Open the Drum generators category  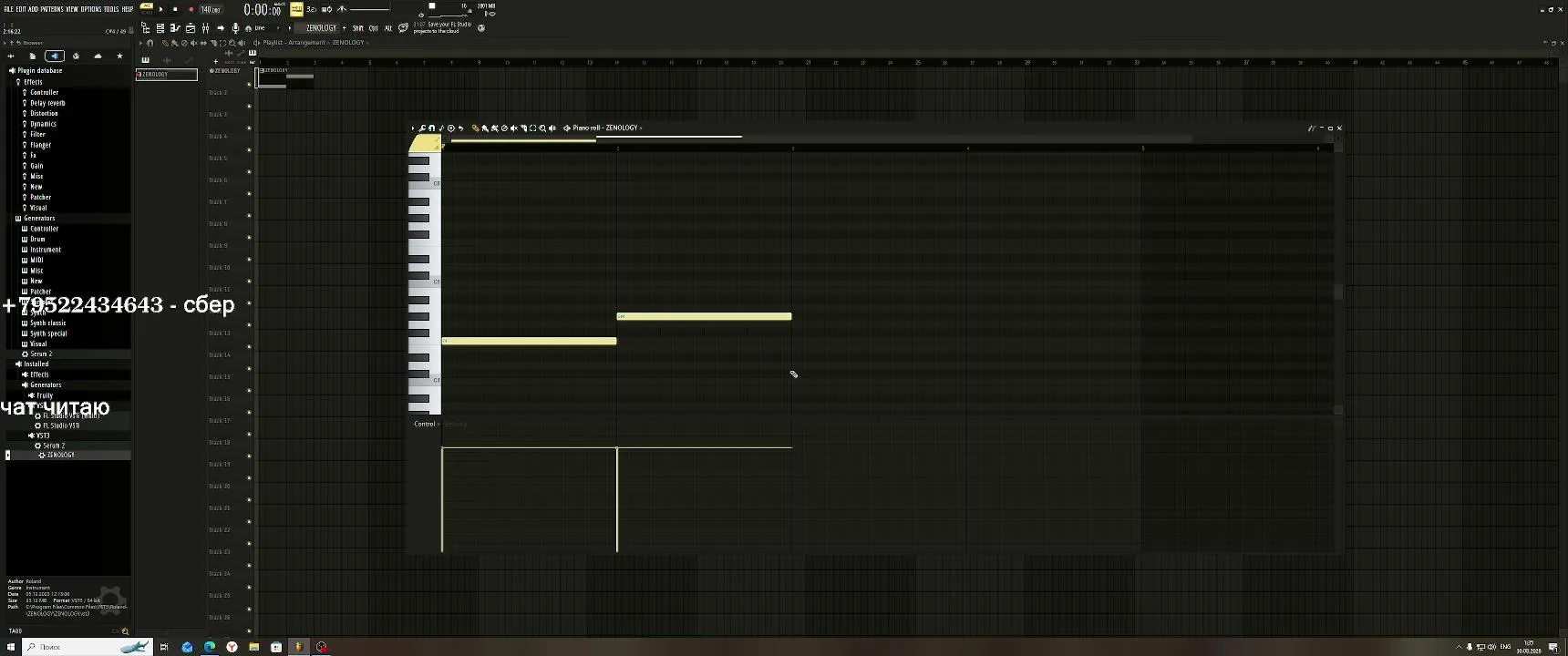[x=37, y=239]
